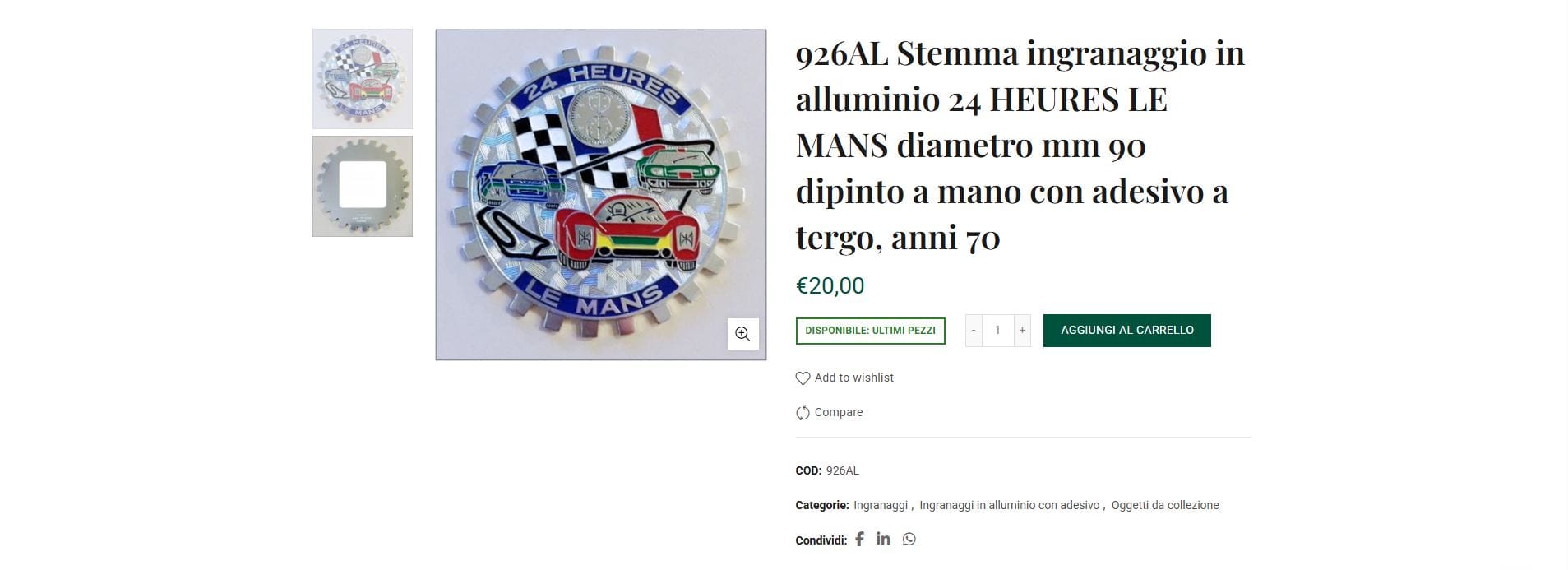Click the wishlist heart icon
Screen dimensions: 1568x570
point(803,378)
